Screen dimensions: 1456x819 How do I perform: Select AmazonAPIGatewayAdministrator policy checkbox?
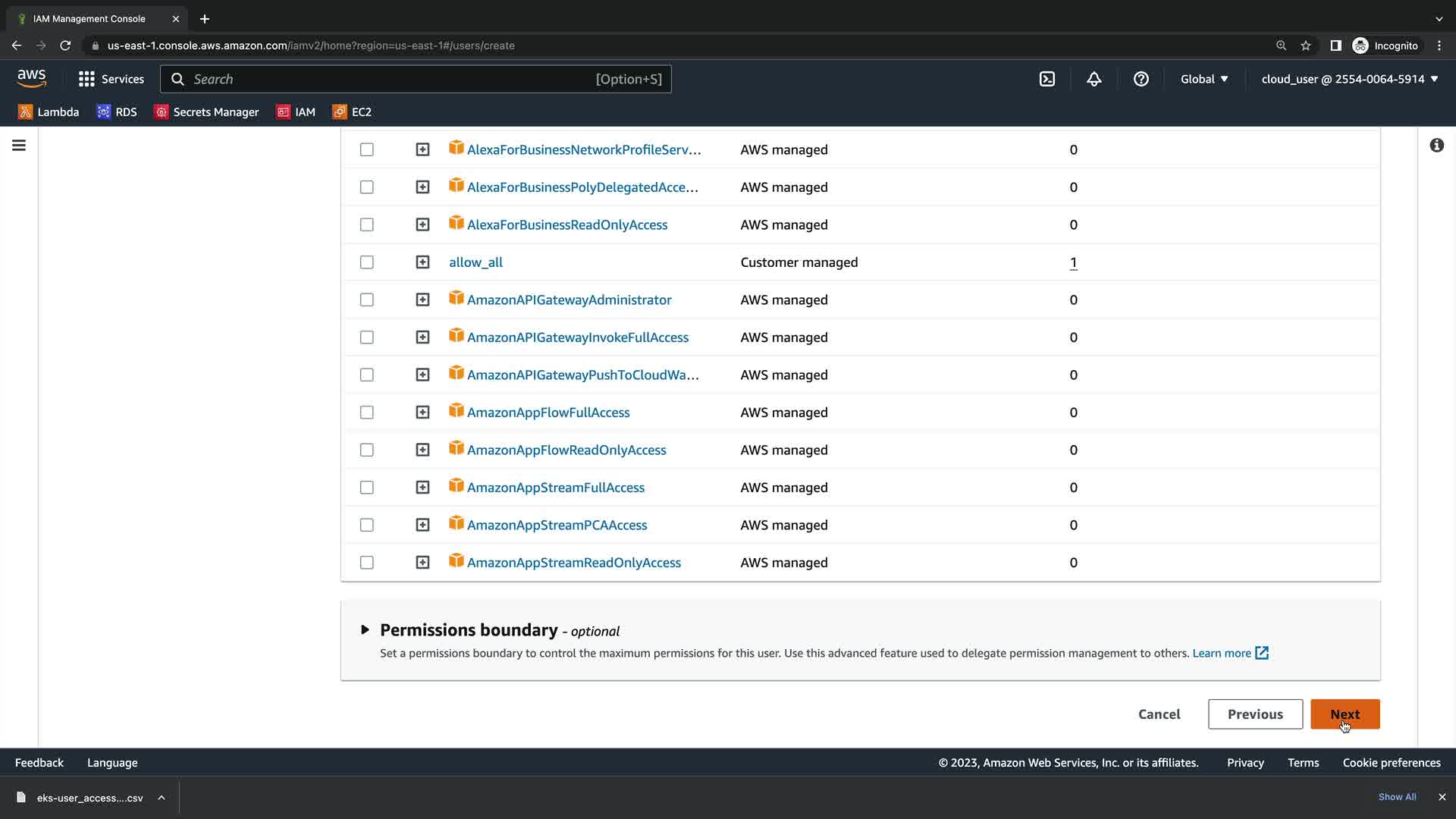[367, 300]
